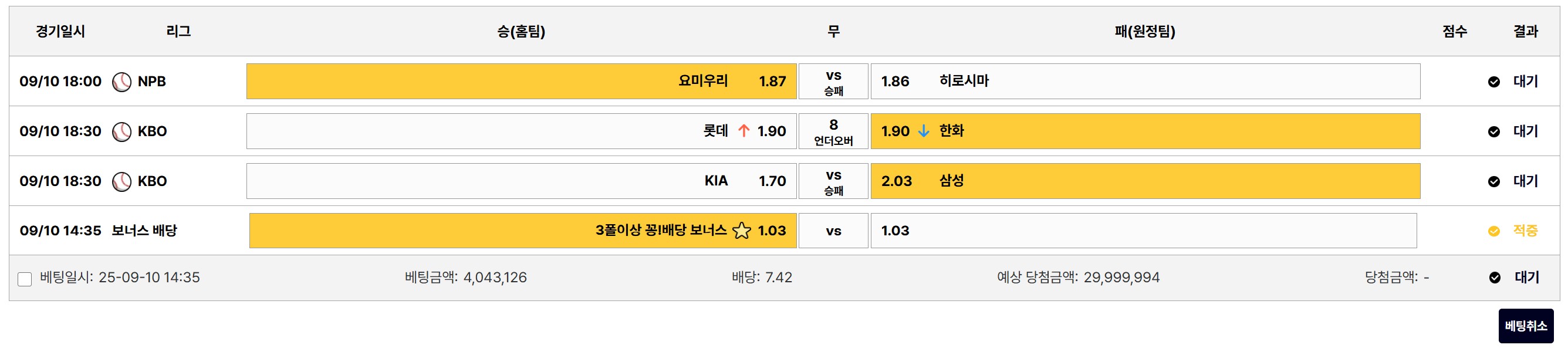The image size is (1568, 348).
Task: Choose KIA home win at 1.70
Action: [x=521, y=181]
